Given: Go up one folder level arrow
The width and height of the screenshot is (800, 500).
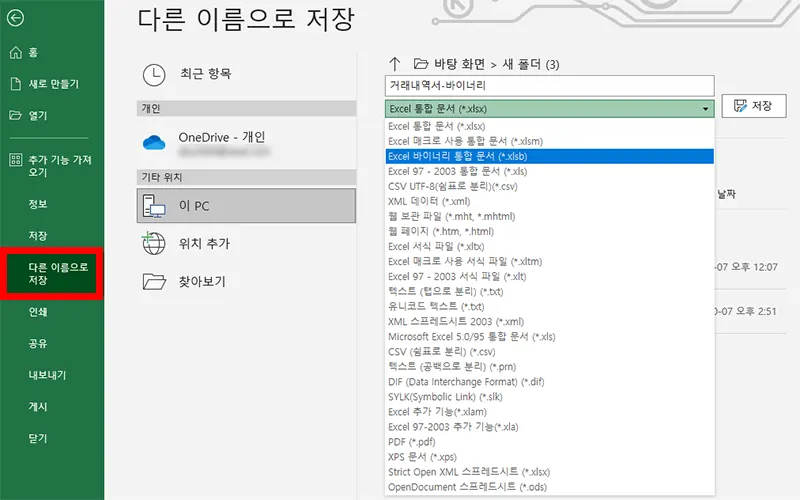Looking at the screenshot, I should point(394,64).
